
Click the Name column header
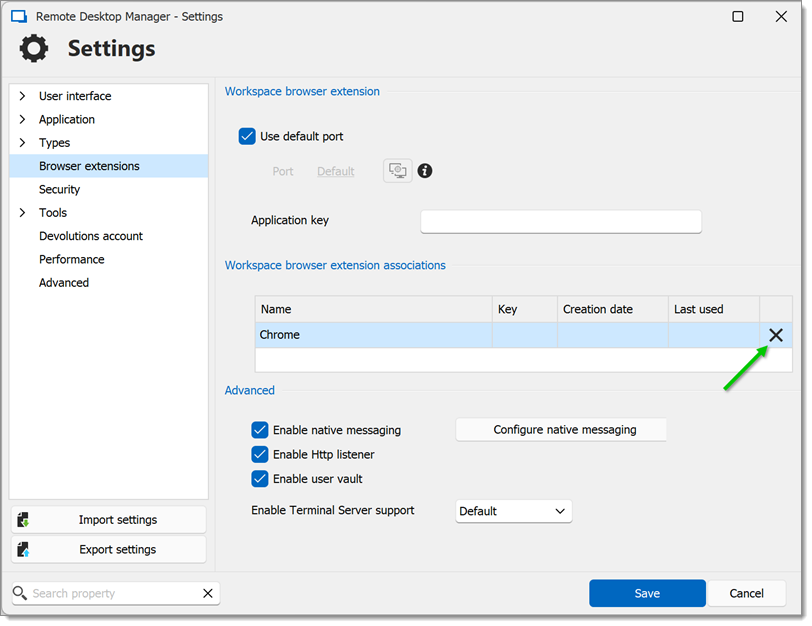pyautogui.click(x=373, y=309)
